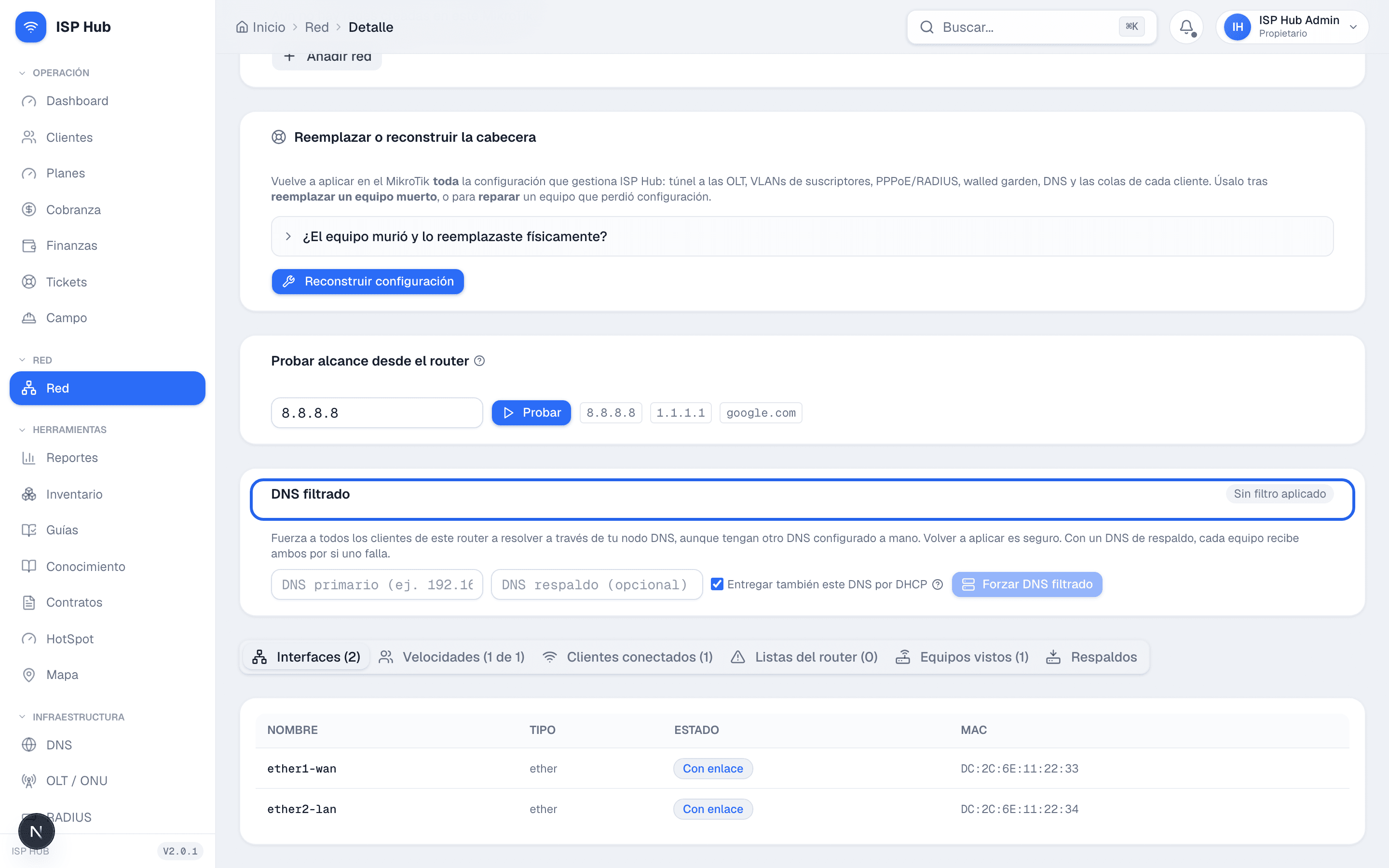Click the ping target field with 8.8.8.8
Viewport: 1389px width, 868px height.
[x=377, y=413]
